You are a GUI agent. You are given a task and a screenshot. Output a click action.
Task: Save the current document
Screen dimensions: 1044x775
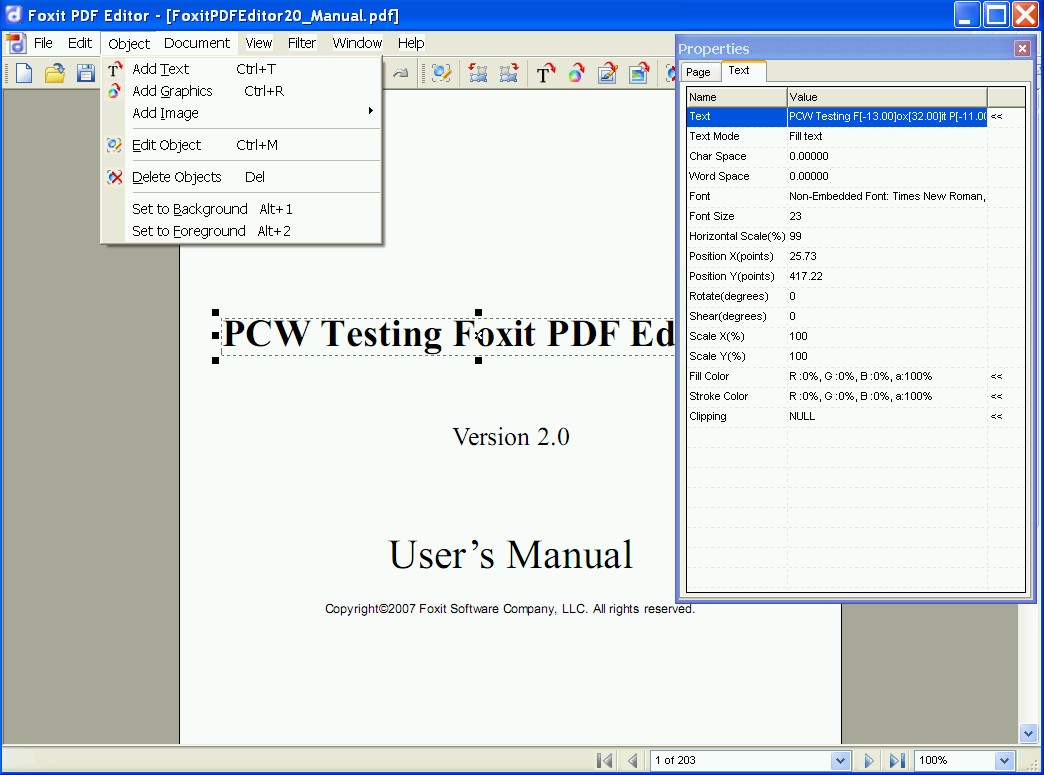[86, 73]
